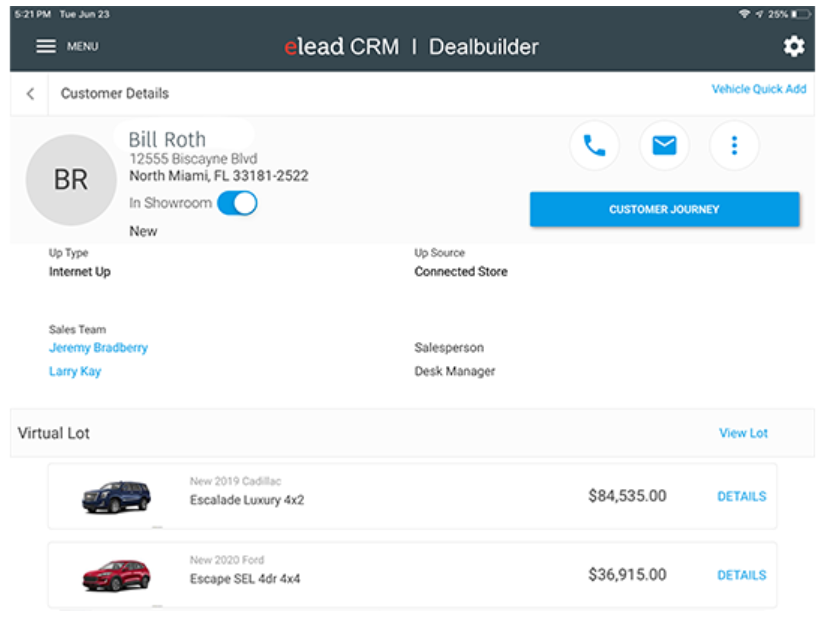Open the settings gear
Image resolution: width=837 pixels, height=633 pixels.
(793, 46)
